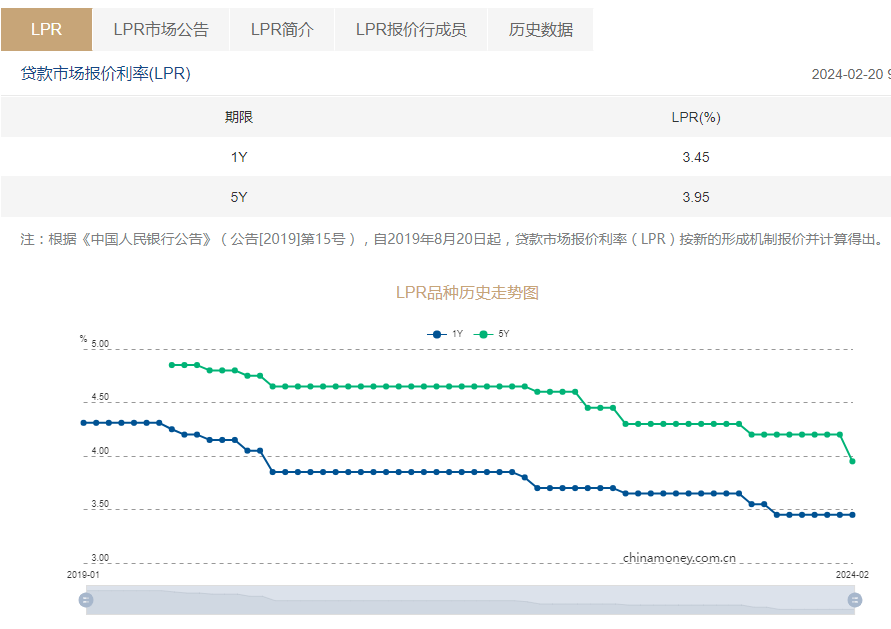Open the LPR tab
Screen dimensions: 891x629
click(x=47, y=30)
